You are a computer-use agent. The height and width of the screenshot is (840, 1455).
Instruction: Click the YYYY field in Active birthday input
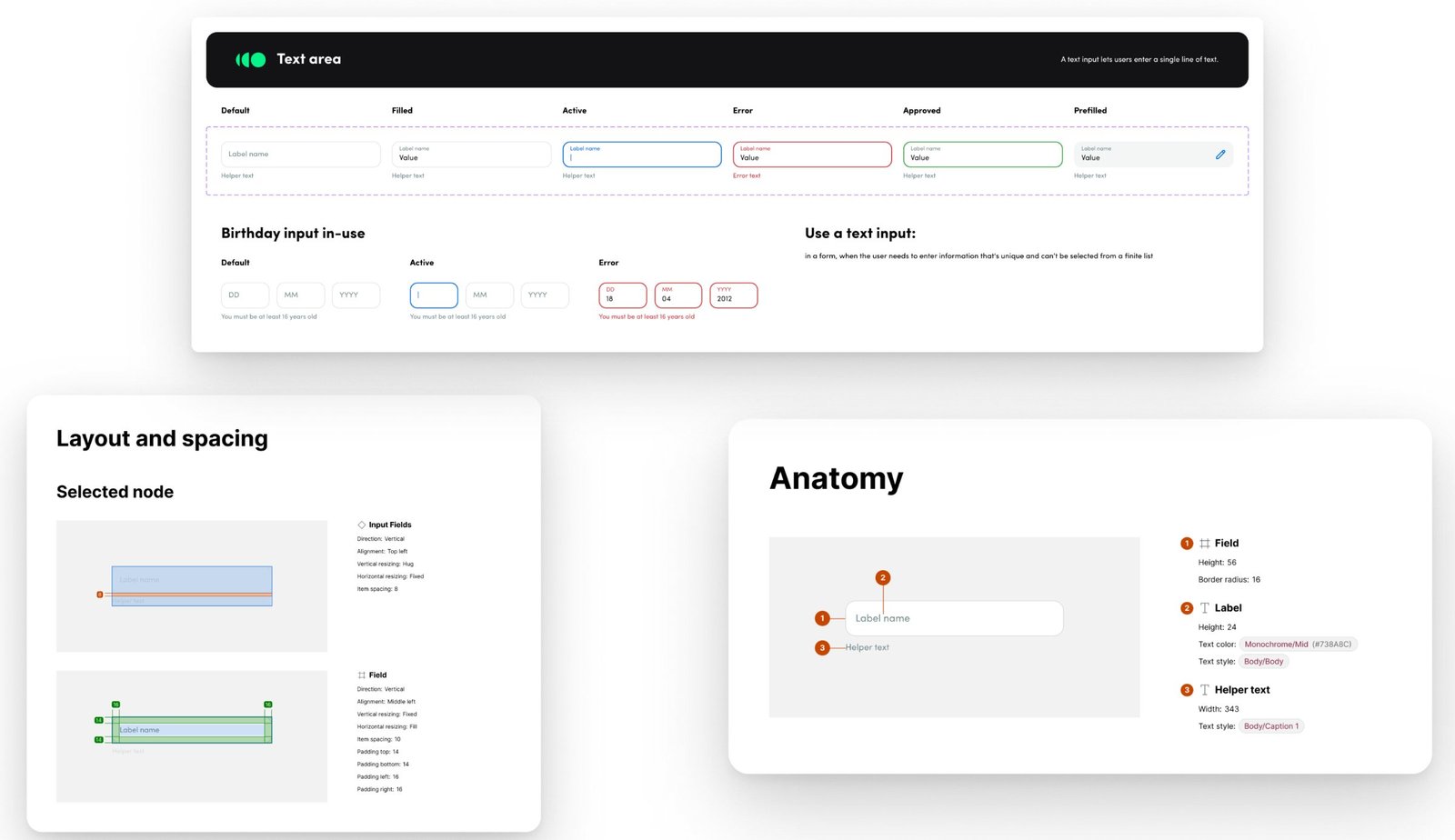(545, 295)
